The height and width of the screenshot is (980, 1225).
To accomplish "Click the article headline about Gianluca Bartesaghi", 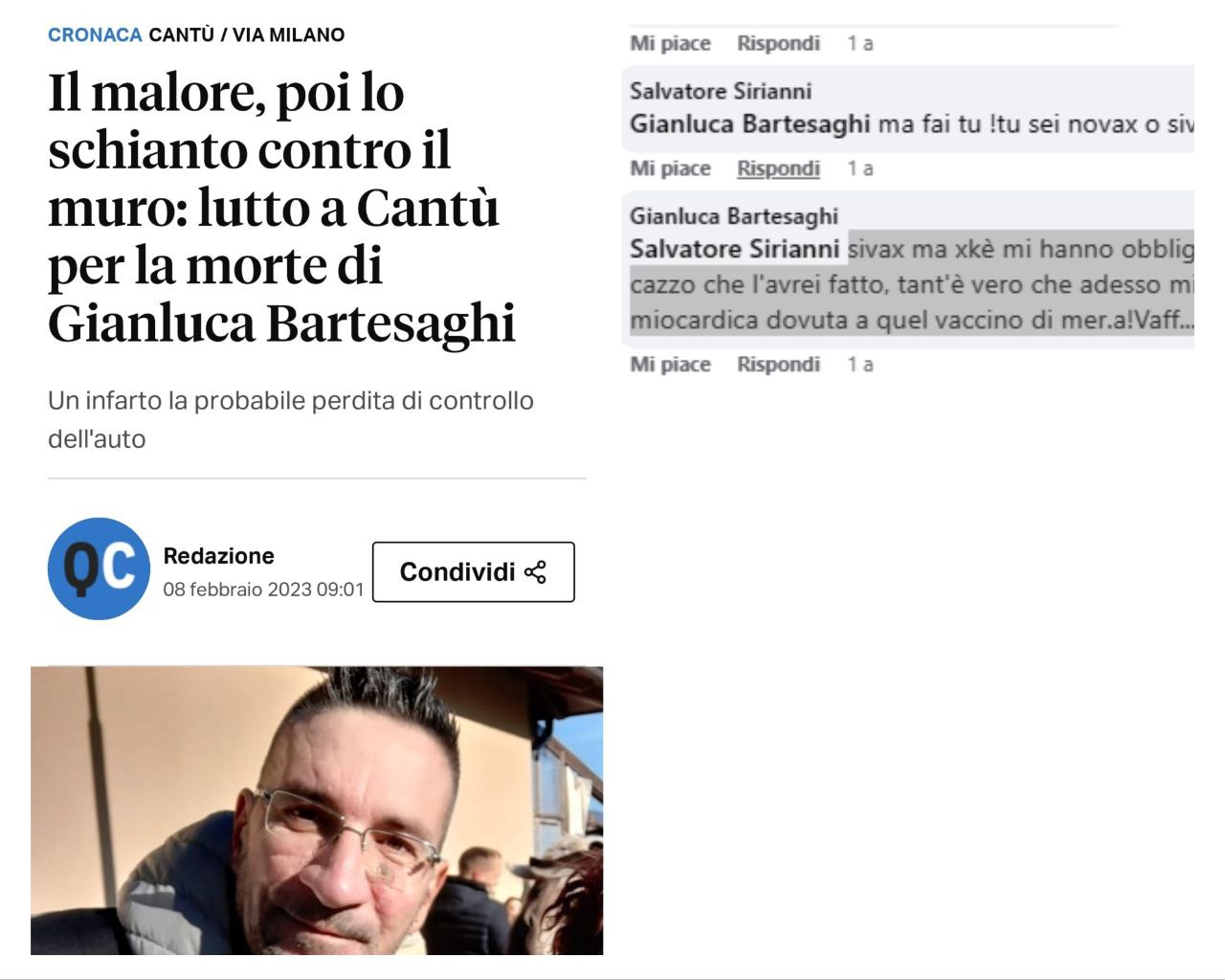I will click(282, 208).
